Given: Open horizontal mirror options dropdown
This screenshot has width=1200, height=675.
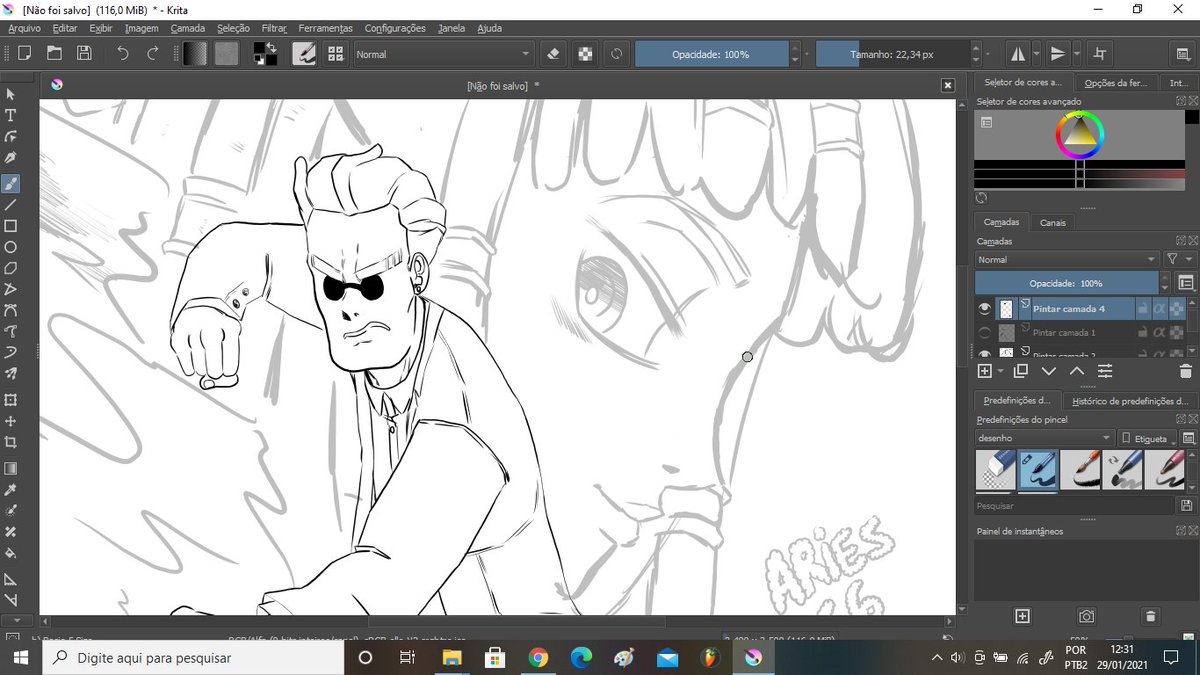Looking at the screenshot, I should 1036,53.
